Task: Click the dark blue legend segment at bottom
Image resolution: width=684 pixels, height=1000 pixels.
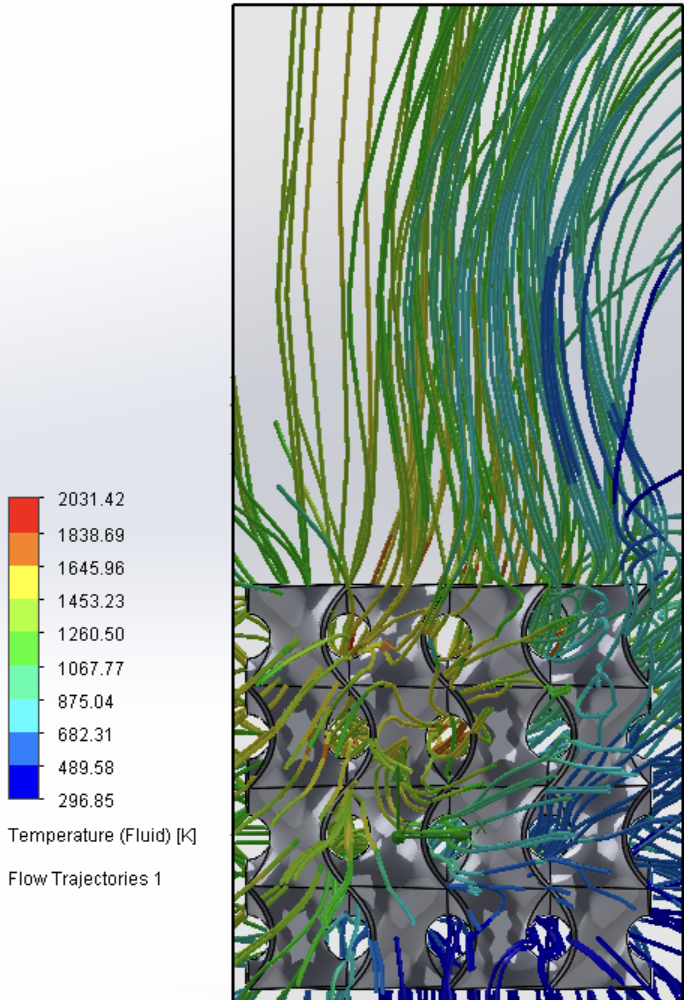Action: pyautogui.click(x=24, y=782)
